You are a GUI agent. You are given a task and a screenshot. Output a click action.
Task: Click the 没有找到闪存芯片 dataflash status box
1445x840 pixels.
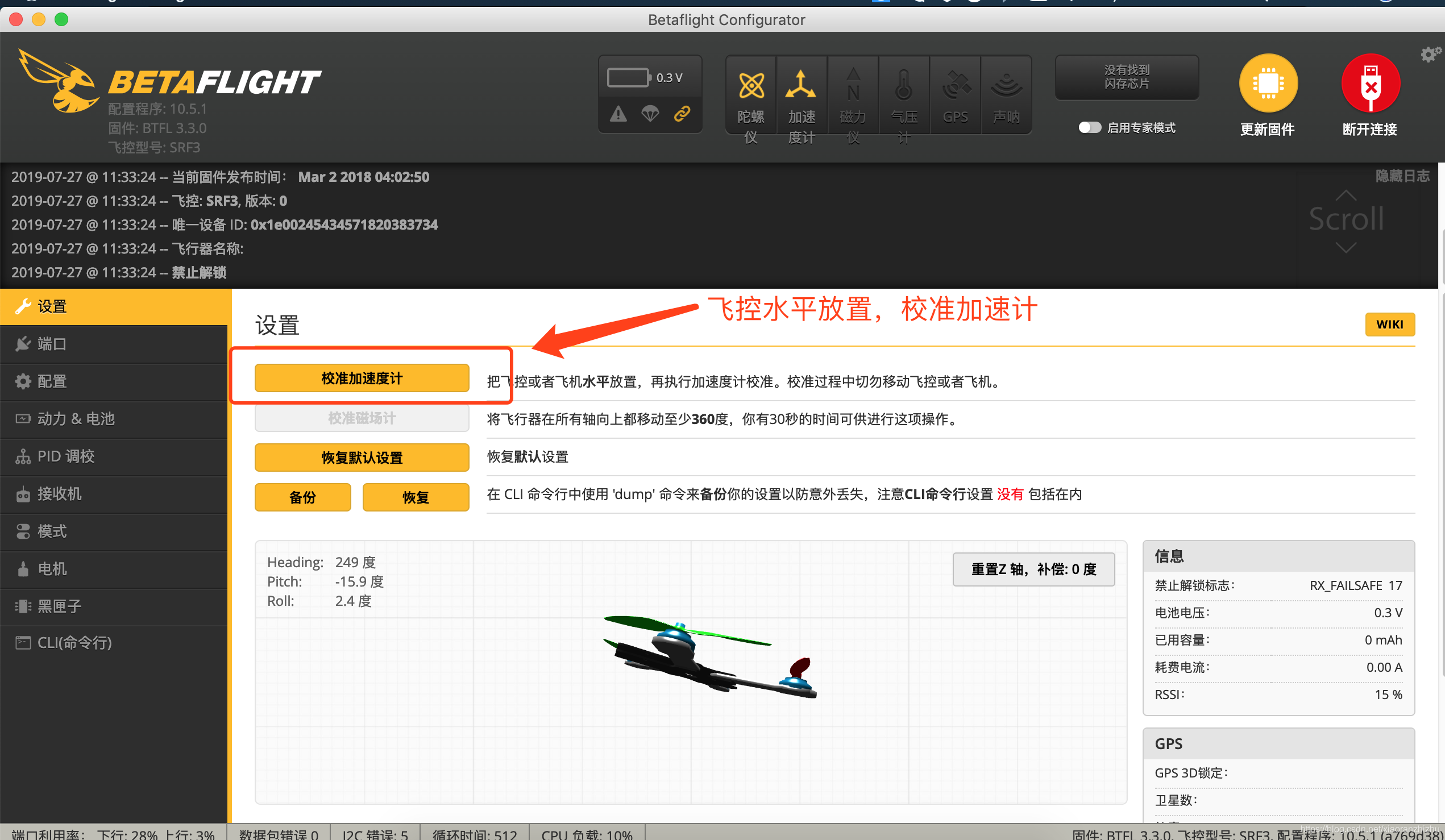click(x=1127, y=77)
